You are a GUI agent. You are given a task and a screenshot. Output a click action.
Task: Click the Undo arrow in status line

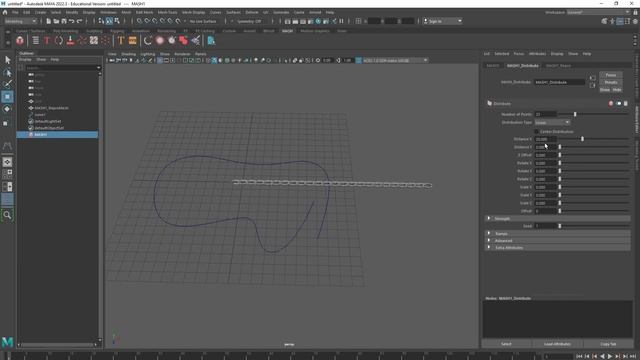(72, 21)
